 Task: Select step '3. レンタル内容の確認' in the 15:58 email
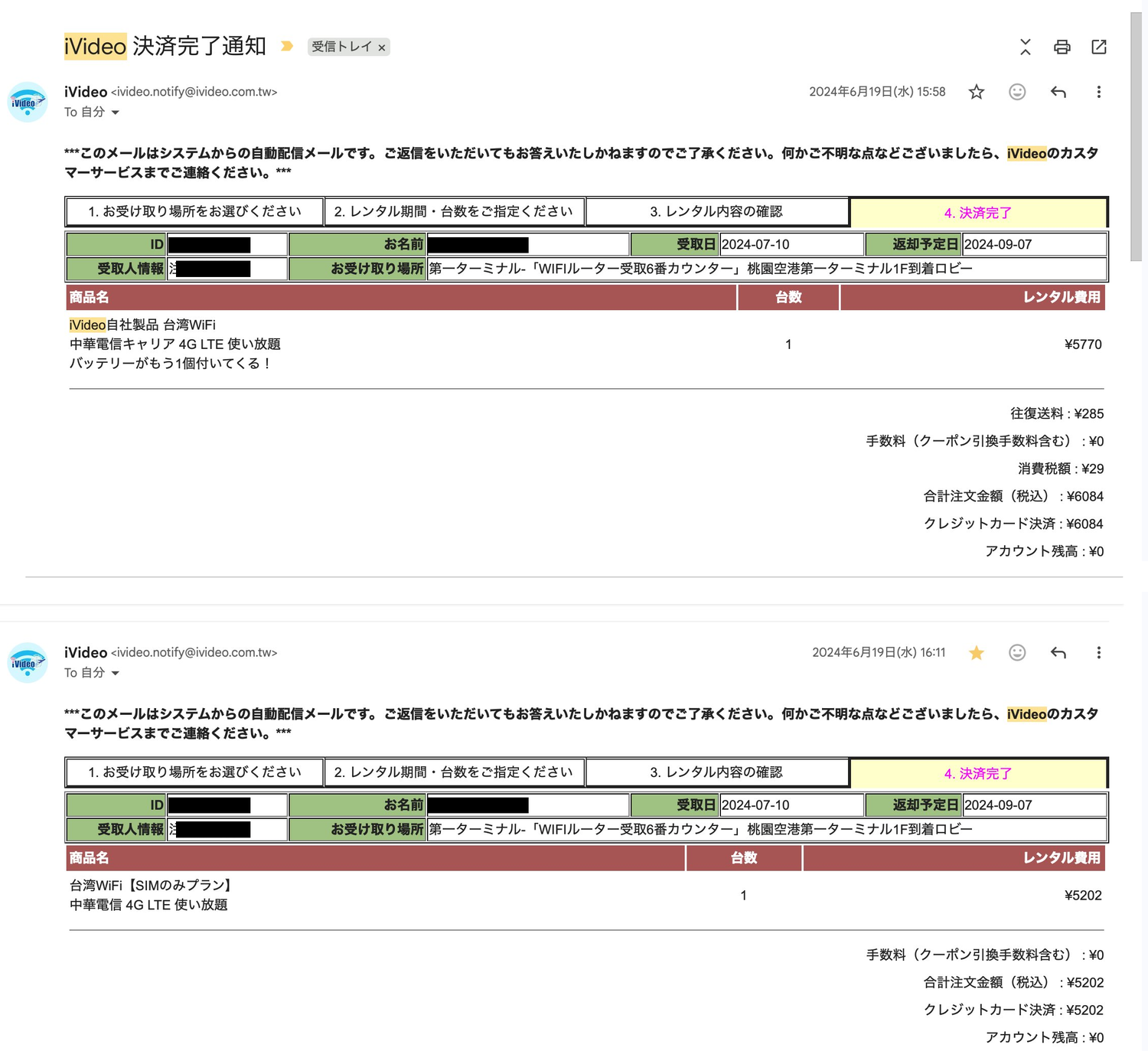pyautogui.click(x=716, y=211)
